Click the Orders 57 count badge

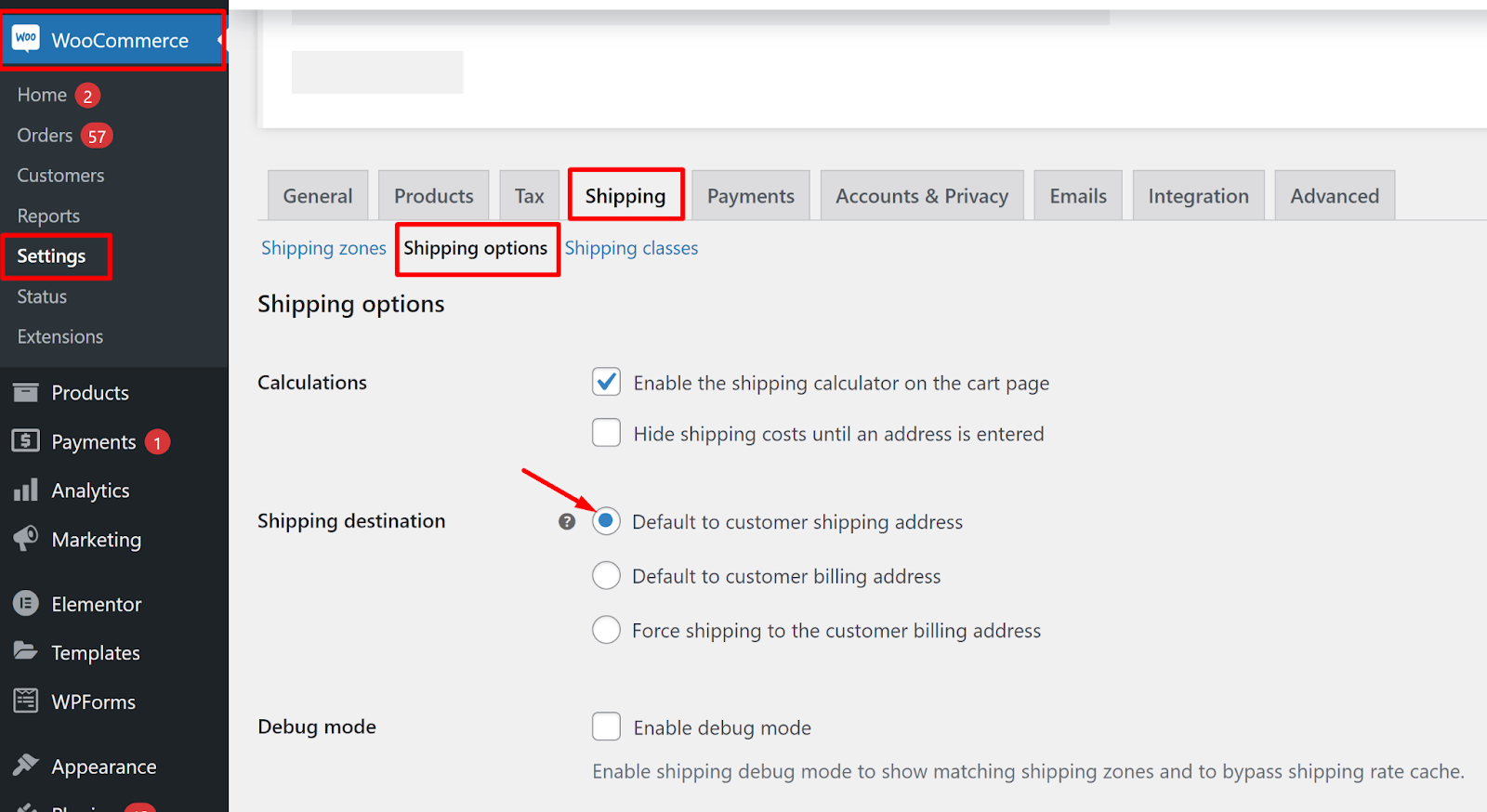pyautogui.click(x=97, y=136)
